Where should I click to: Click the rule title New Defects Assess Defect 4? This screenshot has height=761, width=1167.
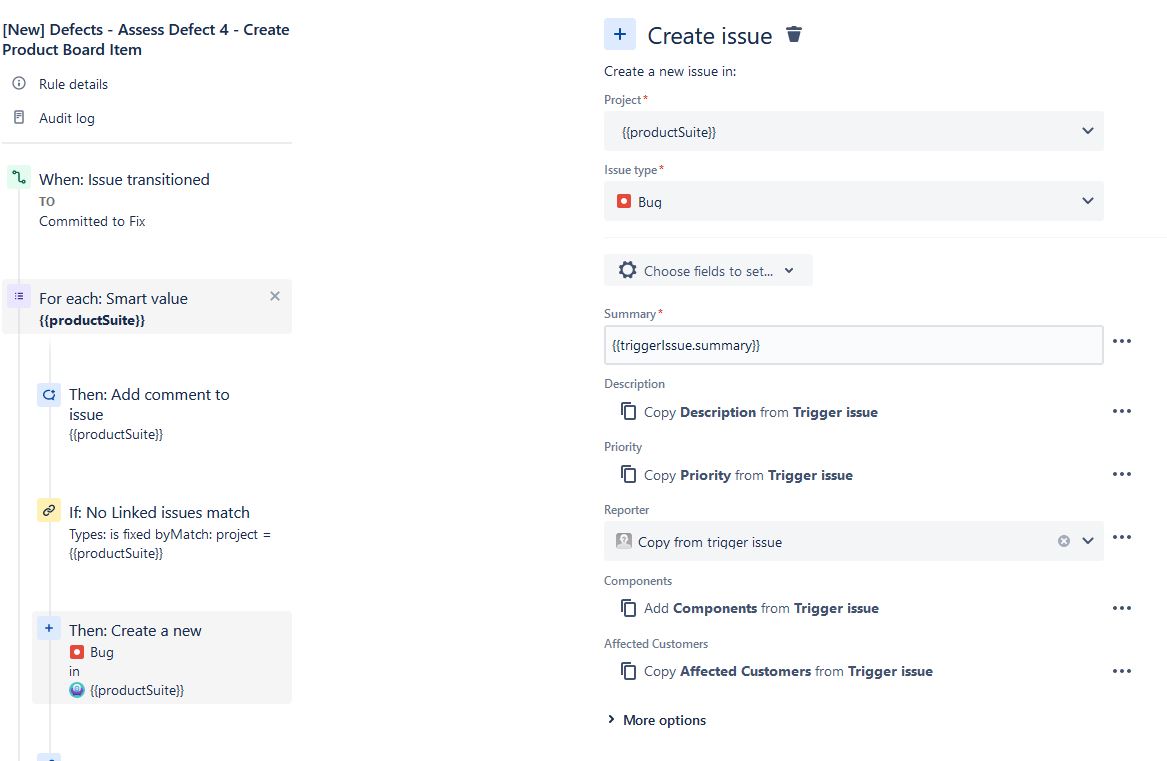[x=146, y=39]
